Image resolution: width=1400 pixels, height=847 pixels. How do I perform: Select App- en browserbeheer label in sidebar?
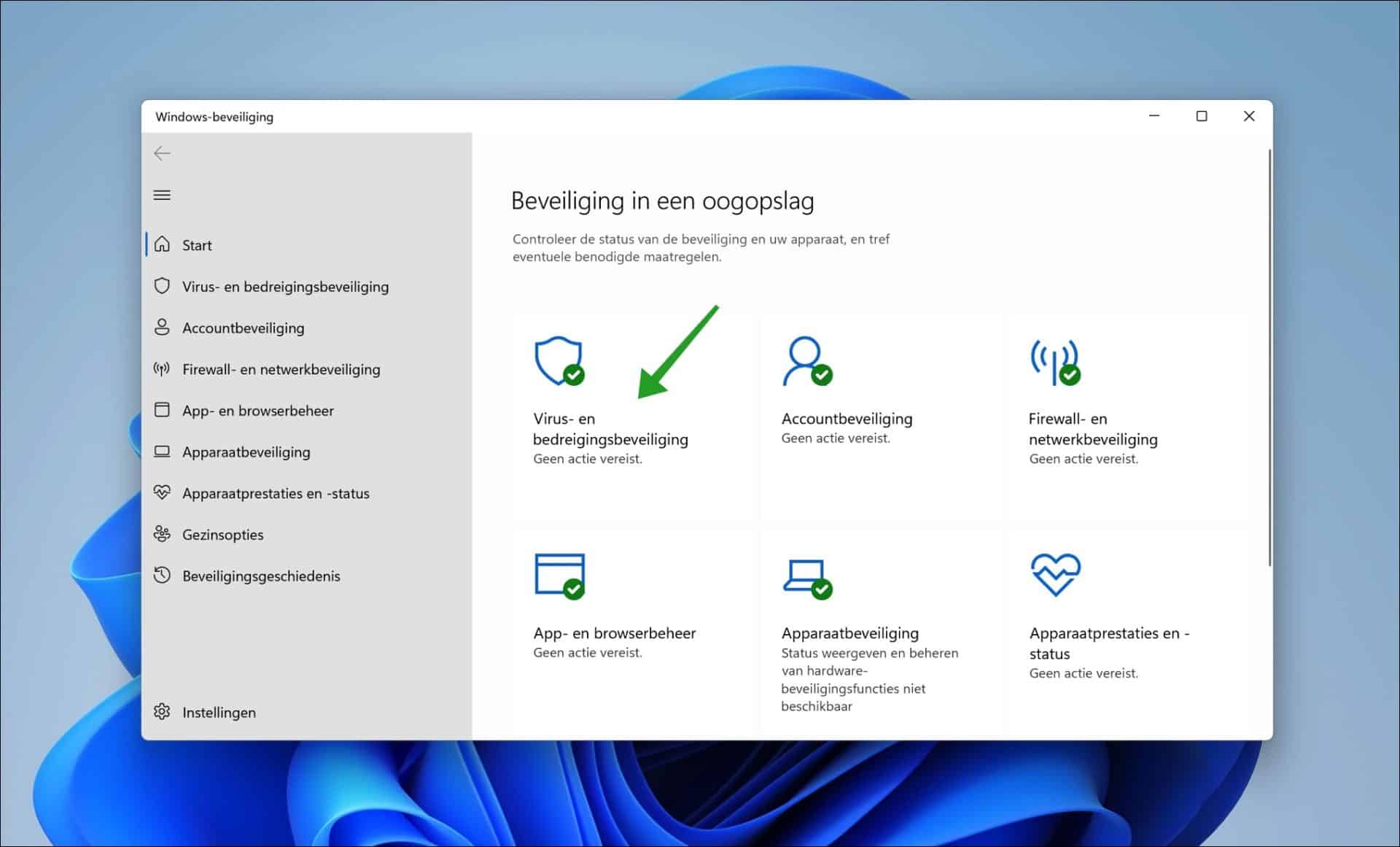point(258,411)
